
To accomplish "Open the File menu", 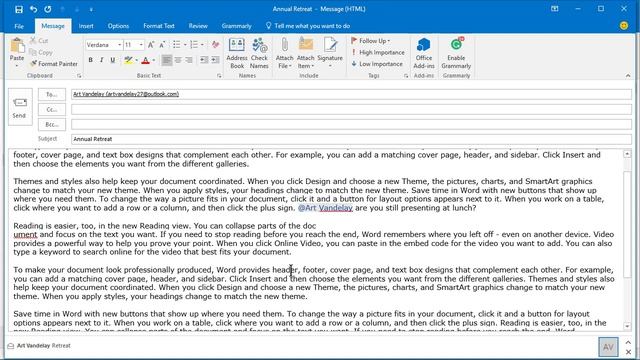I will (19, 26).
